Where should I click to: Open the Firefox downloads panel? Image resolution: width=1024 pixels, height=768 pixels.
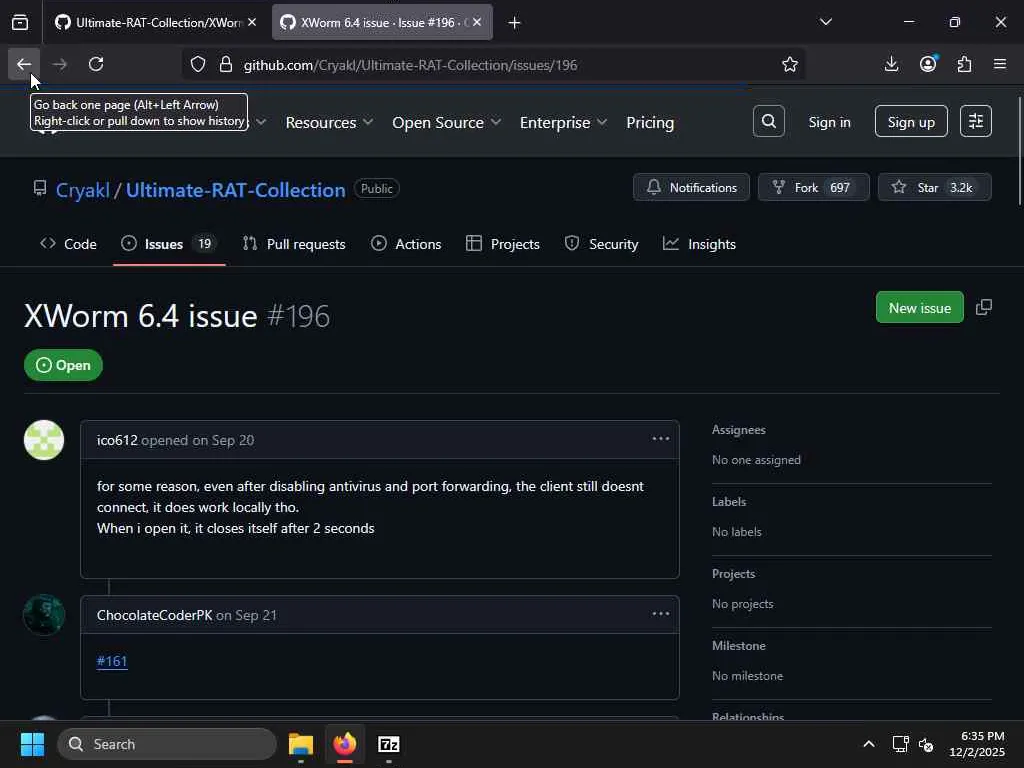click(891, 64)
